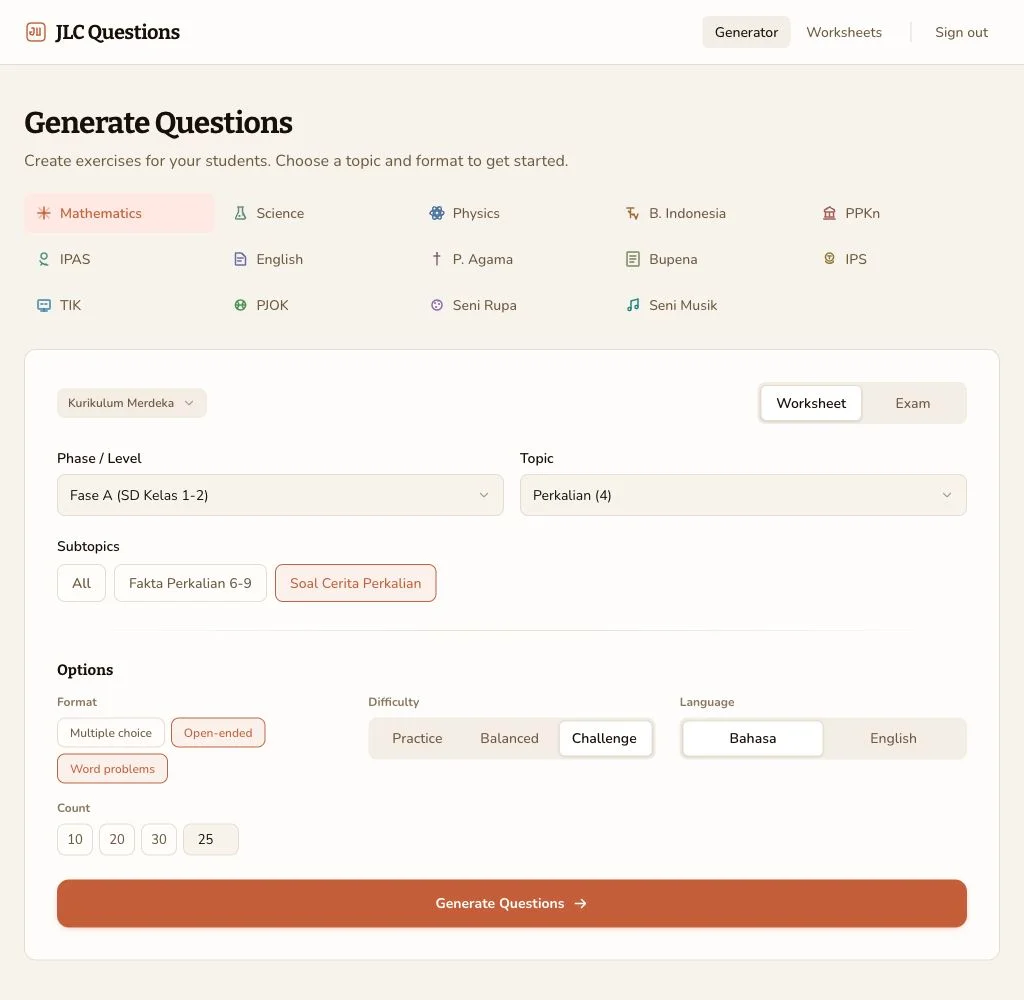1024x1000 pixels.
Task: Choose English in Language options
Action: (893, 738)
